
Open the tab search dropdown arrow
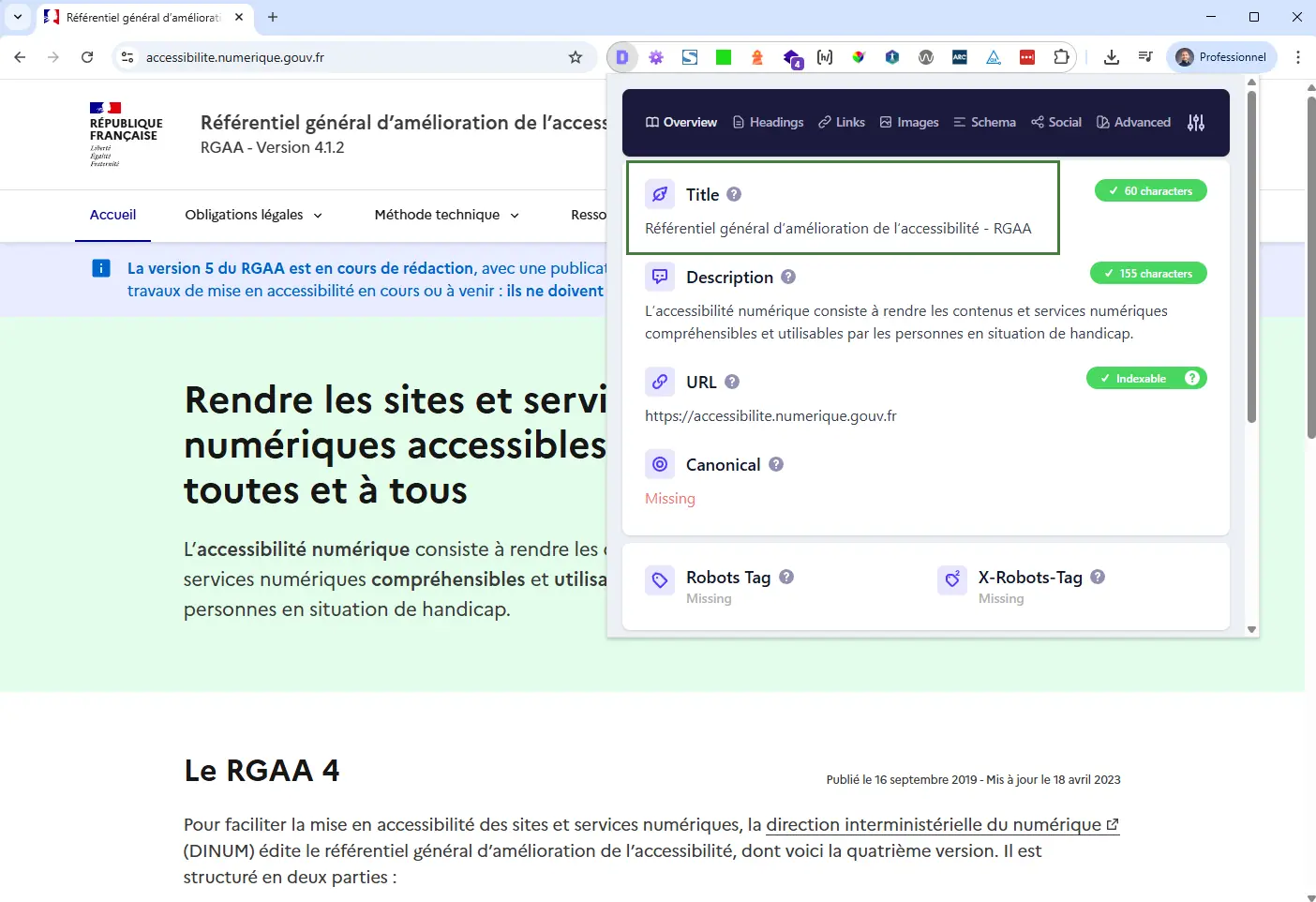point(18,17)
